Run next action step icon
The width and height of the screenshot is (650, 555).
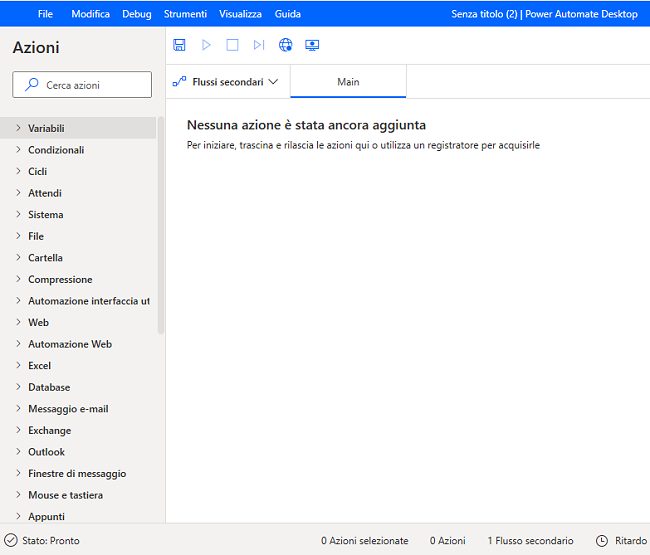click(x=259, y=45)
